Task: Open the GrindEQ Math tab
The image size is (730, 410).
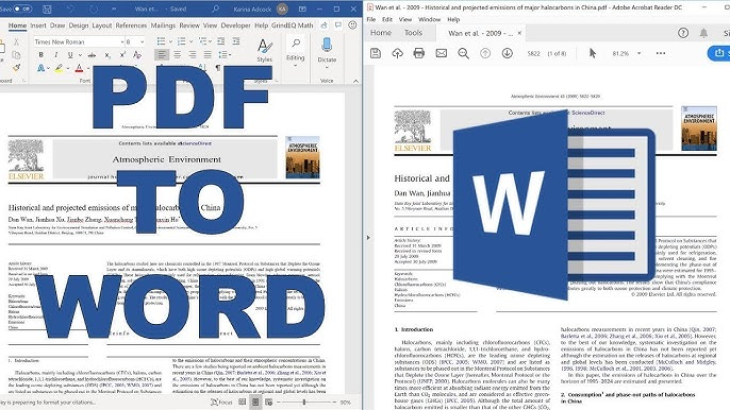Action: tap(292, 26)
